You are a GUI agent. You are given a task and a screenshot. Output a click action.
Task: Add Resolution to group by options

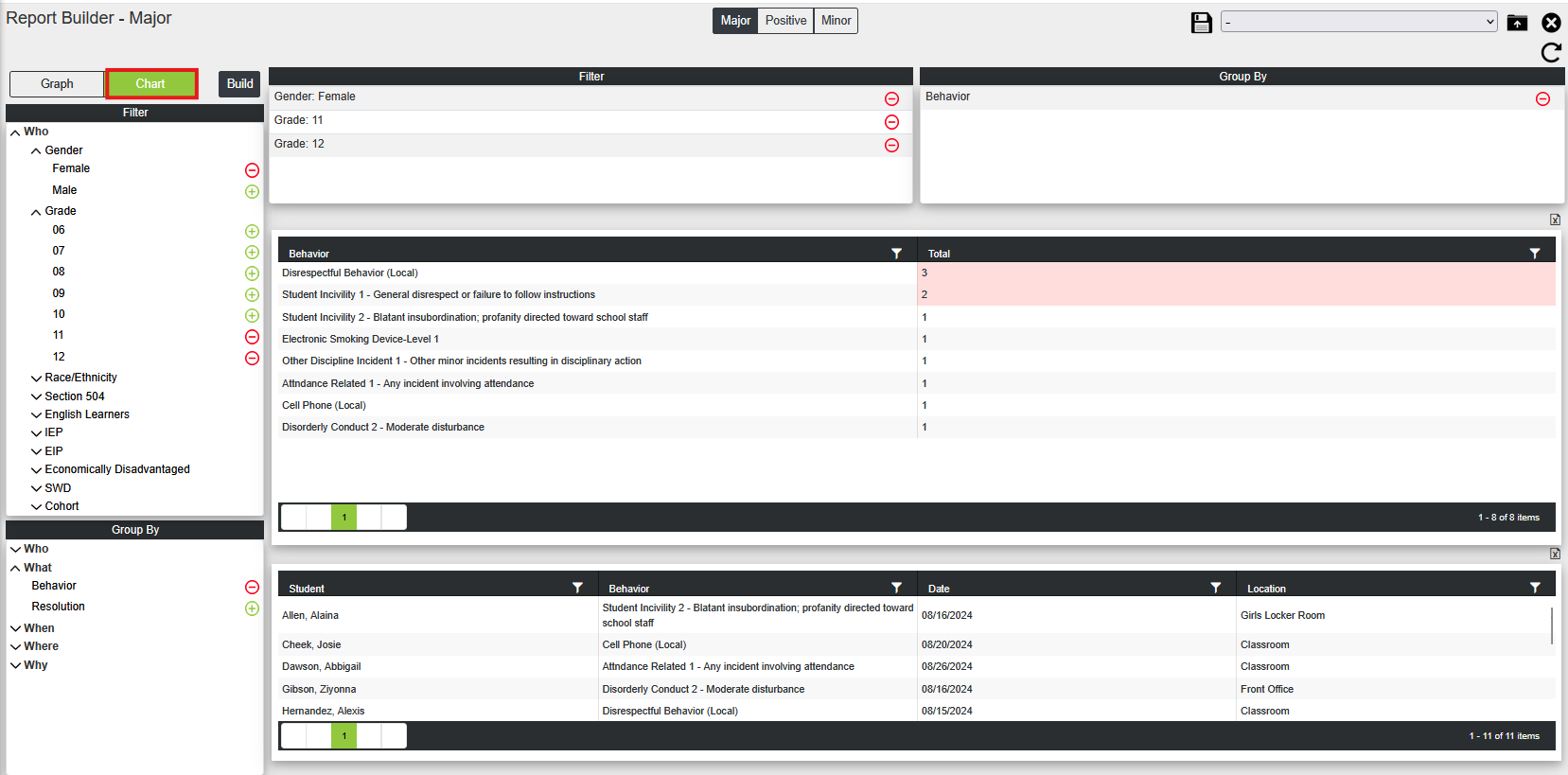tap(252, 608)
